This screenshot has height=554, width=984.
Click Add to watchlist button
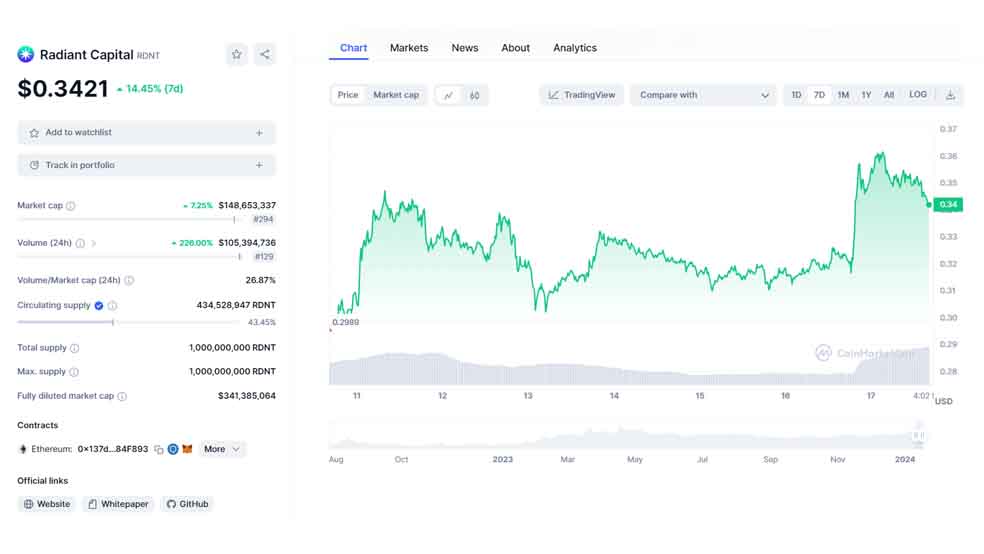click(146, 133)
